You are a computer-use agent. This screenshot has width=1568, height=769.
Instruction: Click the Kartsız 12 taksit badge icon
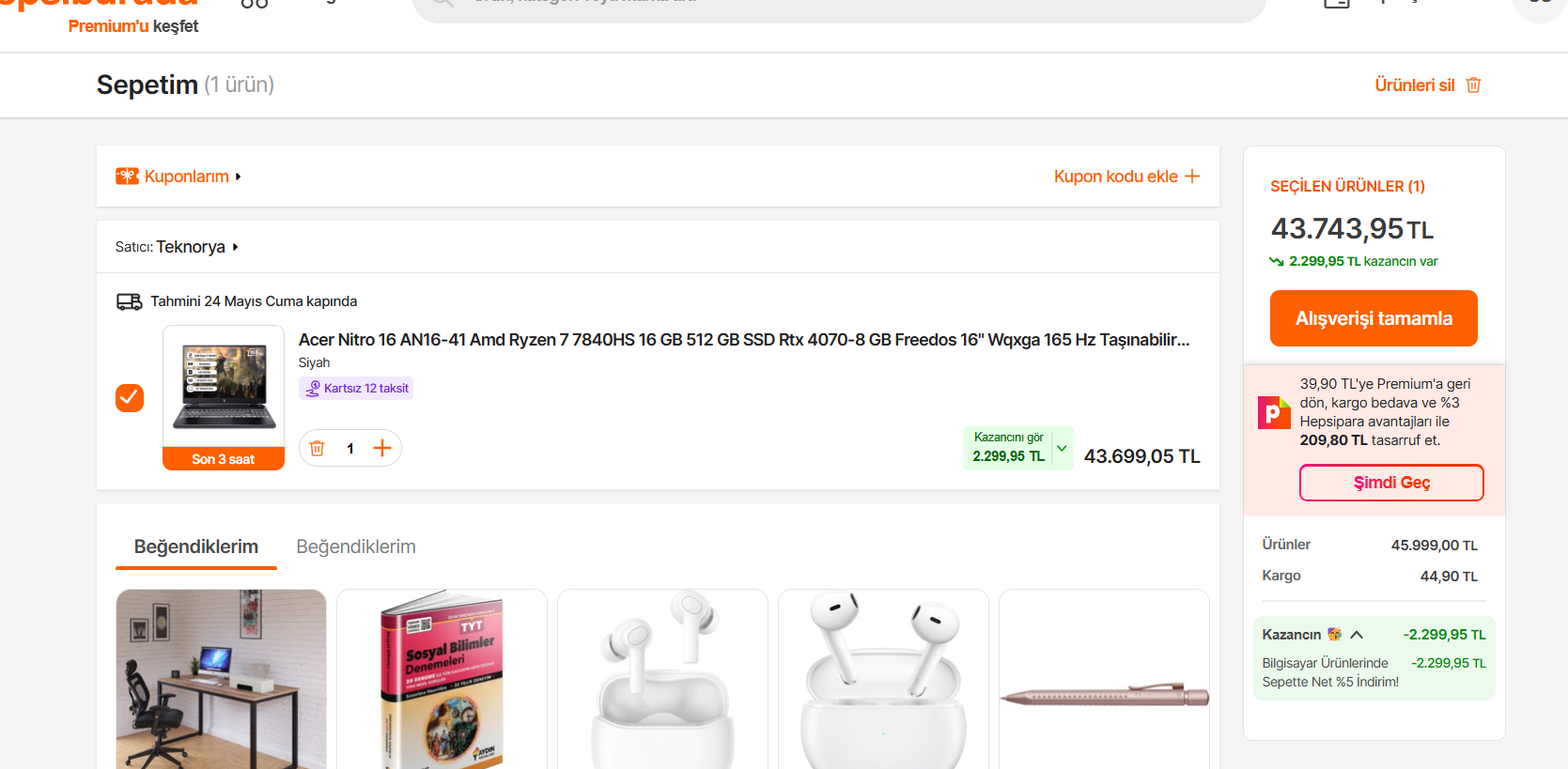click(314, 388)
